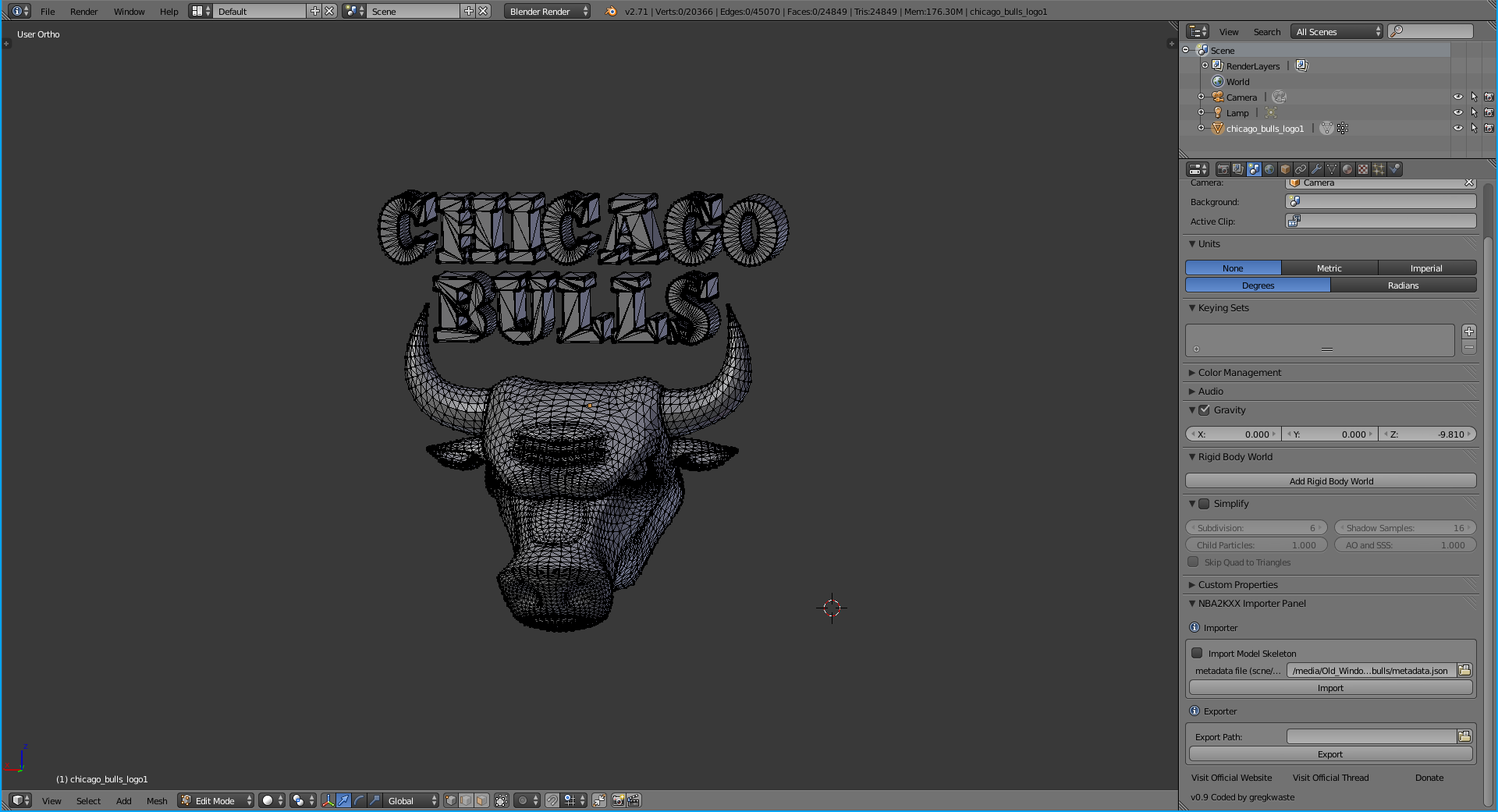This screenshot has height=812, width=1498.
Task: Click Add Rigid Body World button
Action: pos(1331,480)
